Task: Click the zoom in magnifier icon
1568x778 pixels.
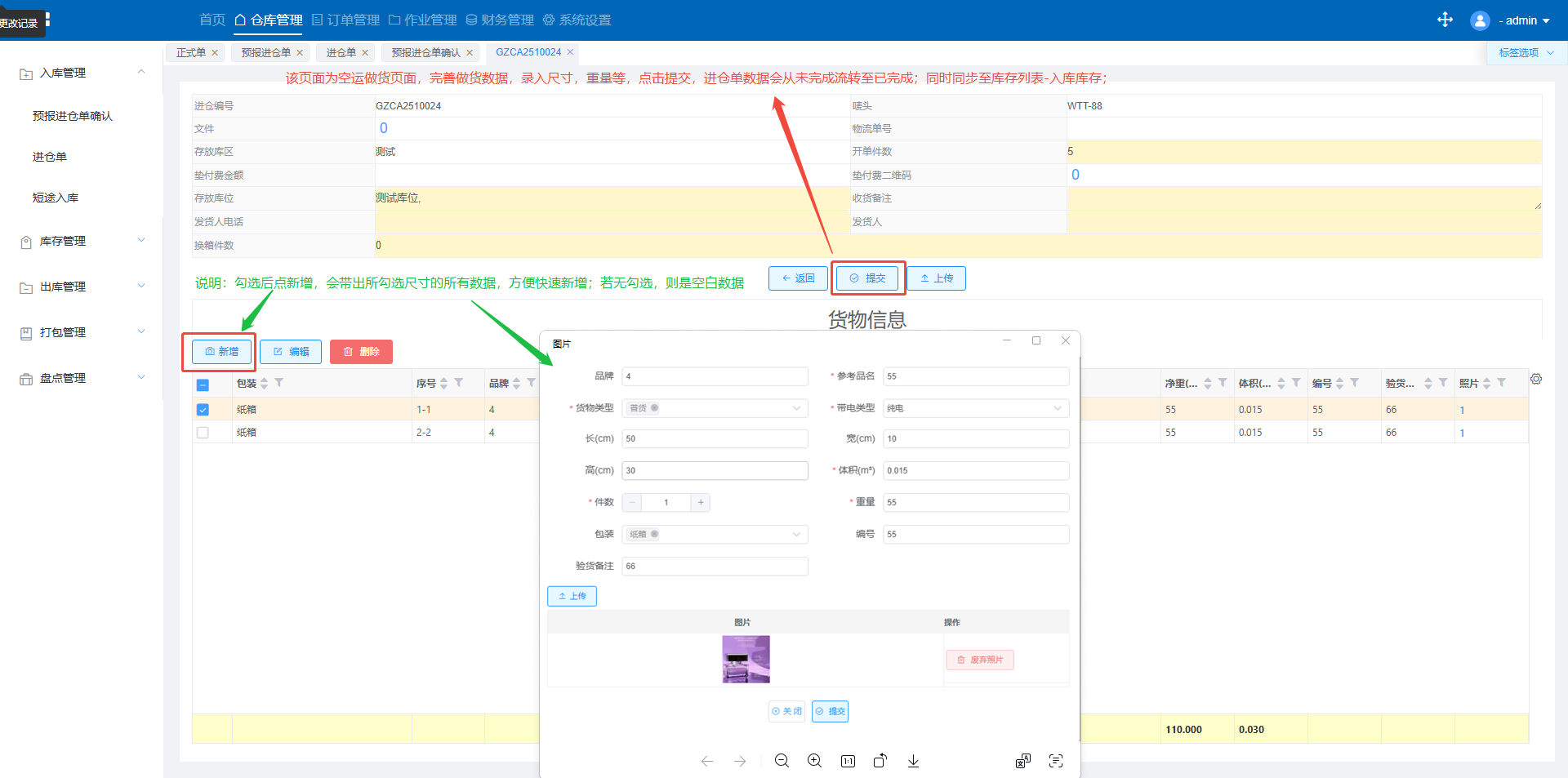Action: pyautogui.click(x=814, y=761)
